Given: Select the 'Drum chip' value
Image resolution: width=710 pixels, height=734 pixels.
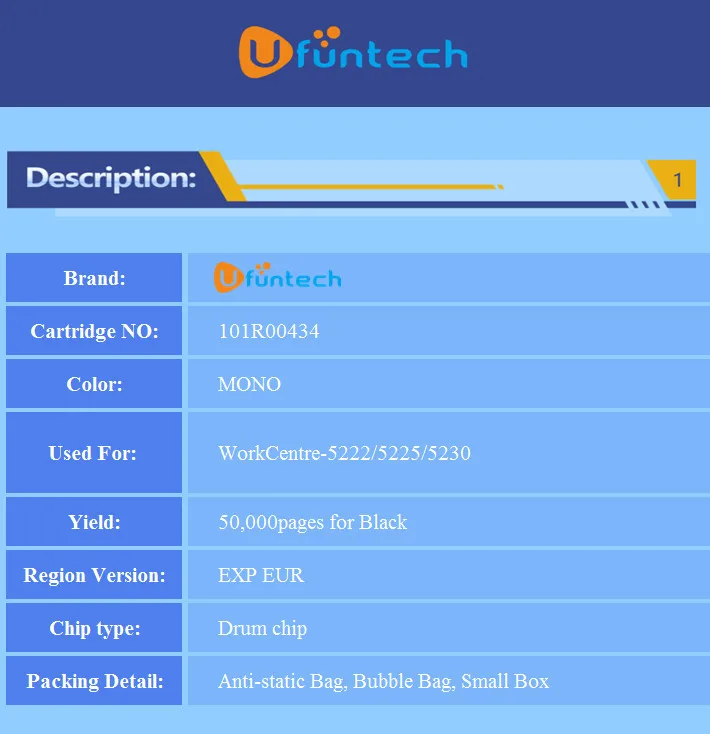Looking at the screenshot, I should click(263, 628).
